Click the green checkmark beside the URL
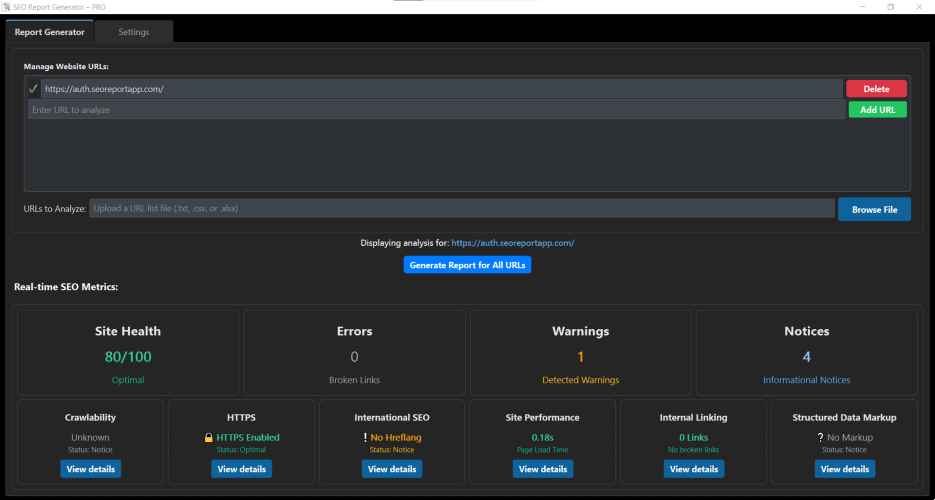 (x=33, y=89)
